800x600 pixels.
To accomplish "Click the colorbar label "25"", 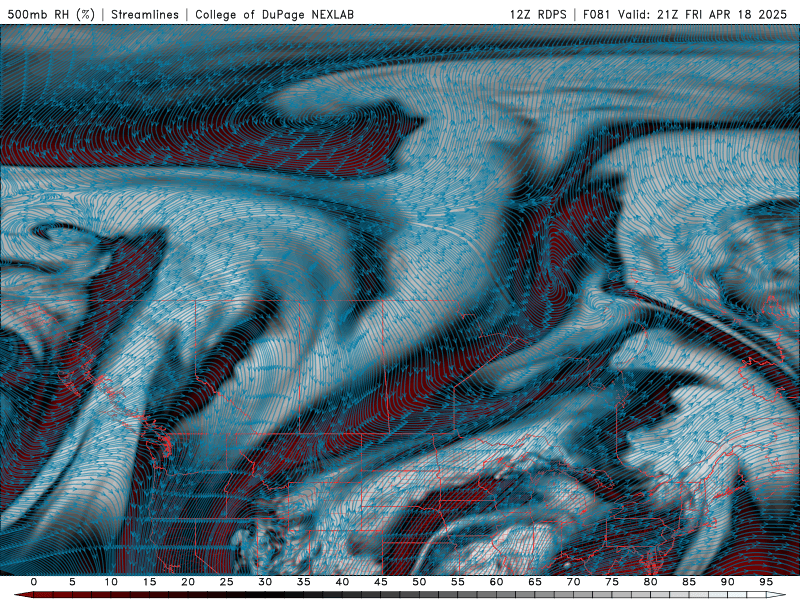I will tap(227, 582).
